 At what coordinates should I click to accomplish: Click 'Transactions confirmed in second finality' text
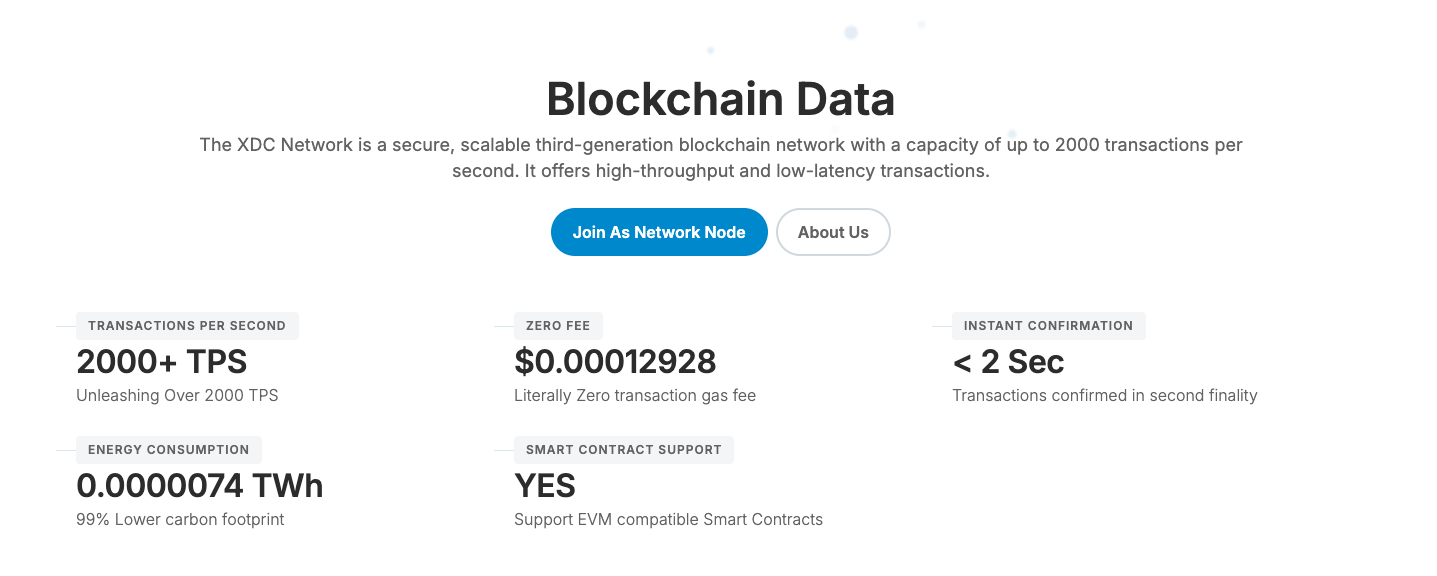[1105, 395]
